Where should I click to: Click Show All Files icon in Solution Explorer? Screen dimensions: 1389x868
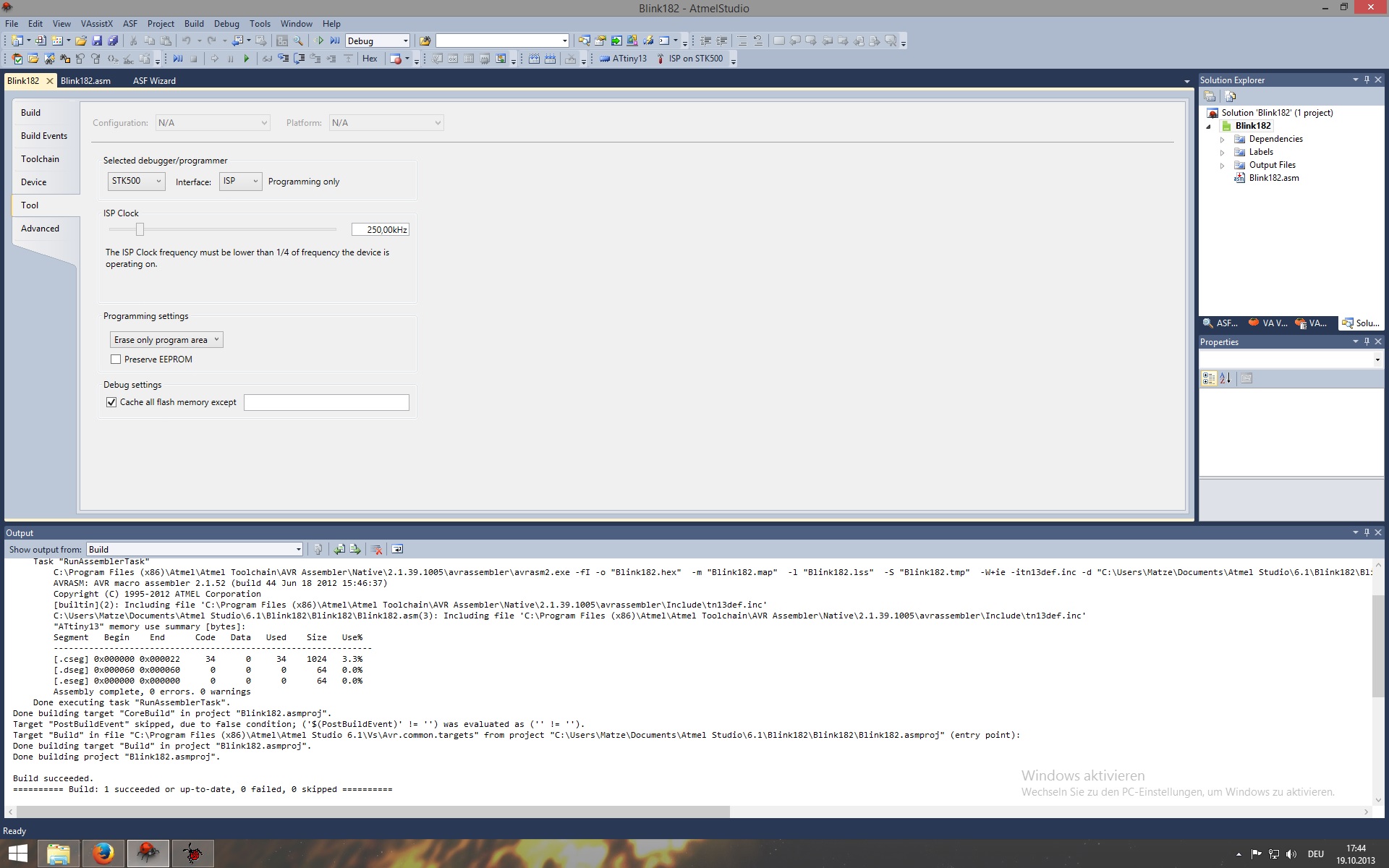click(x=1231, y=96)
